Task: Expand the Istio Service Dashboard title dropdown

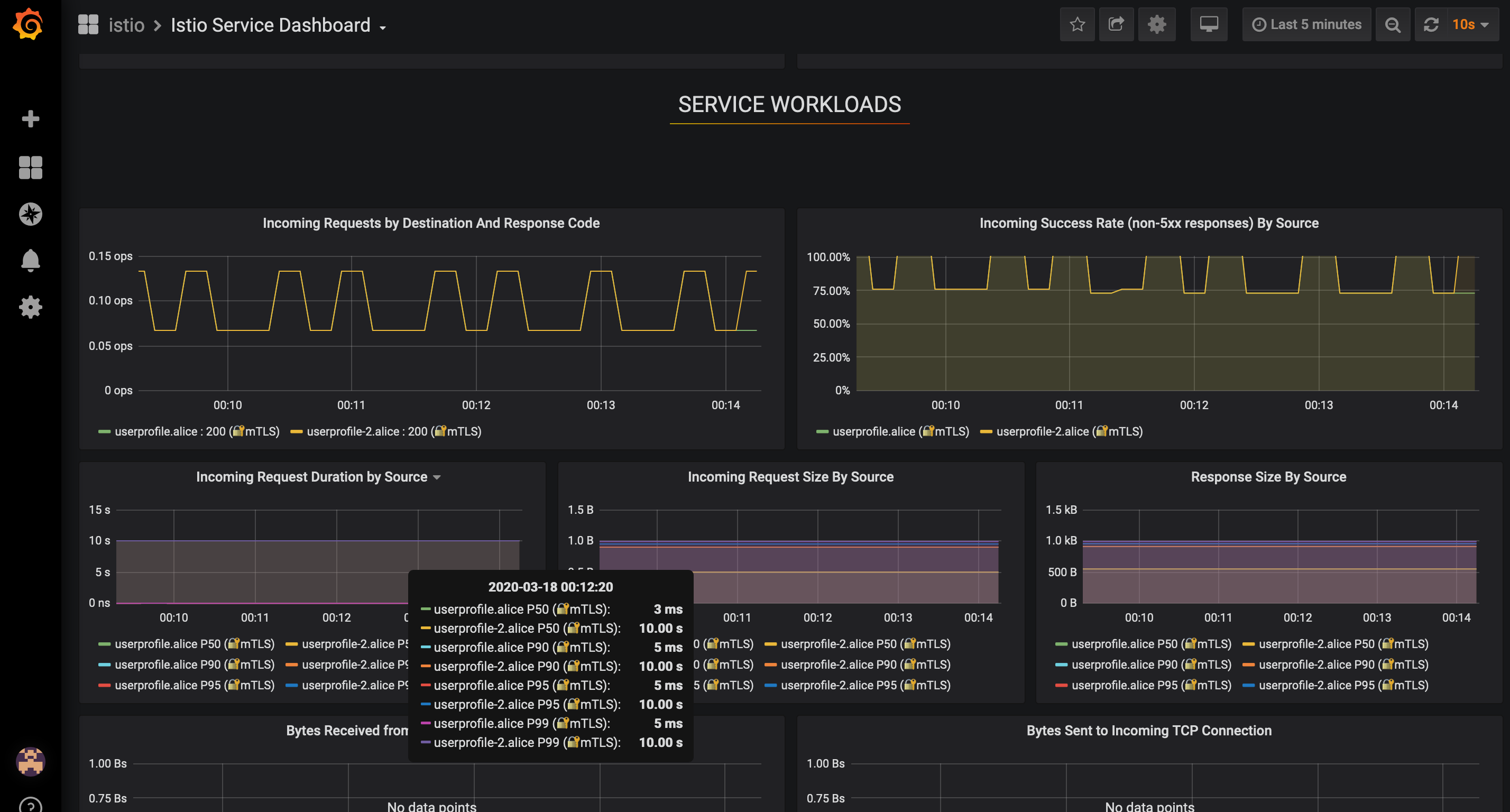Action: click(279, 25)
